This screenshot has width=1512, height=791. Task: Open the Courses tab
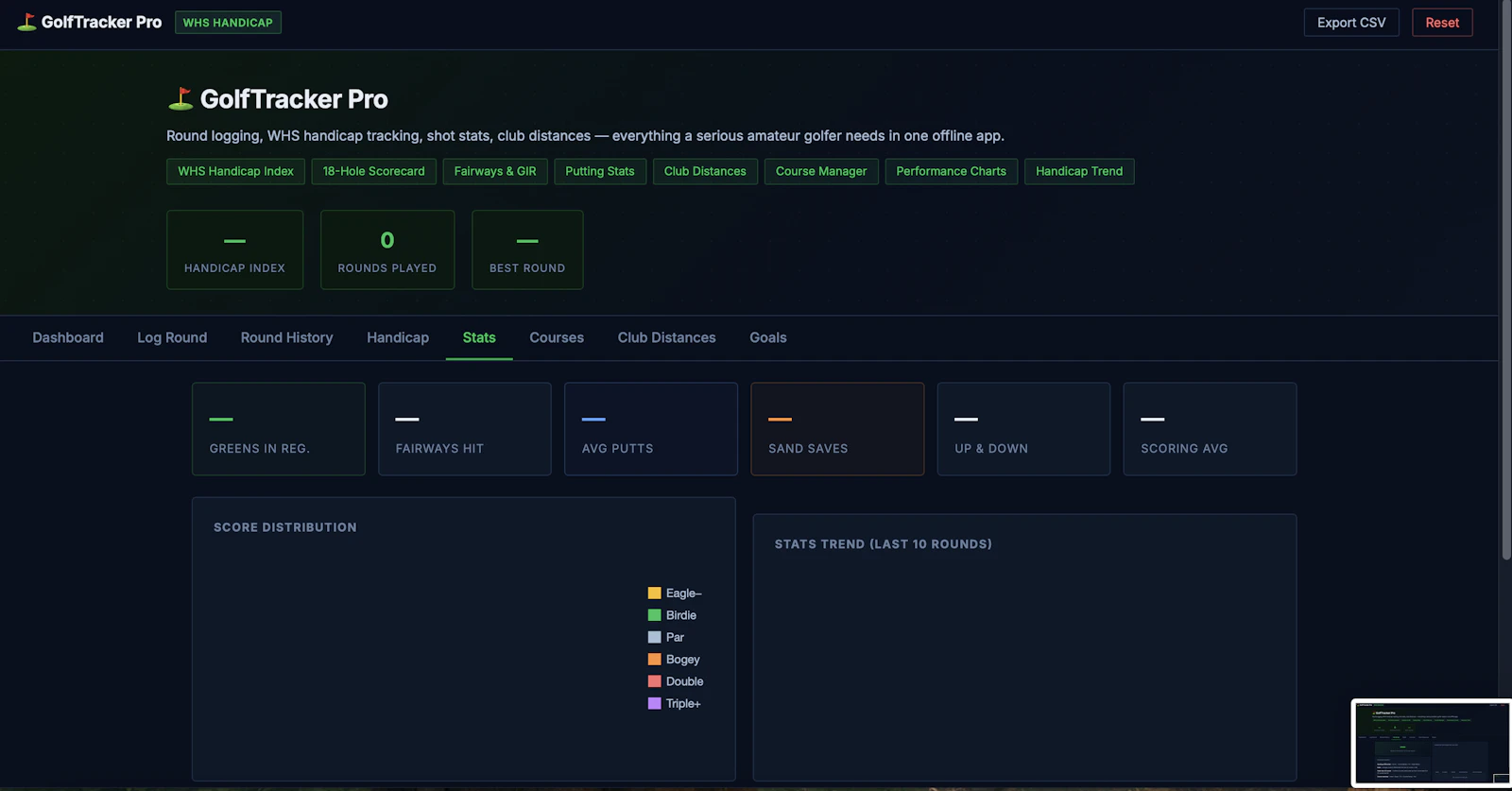tap(557, 337)
